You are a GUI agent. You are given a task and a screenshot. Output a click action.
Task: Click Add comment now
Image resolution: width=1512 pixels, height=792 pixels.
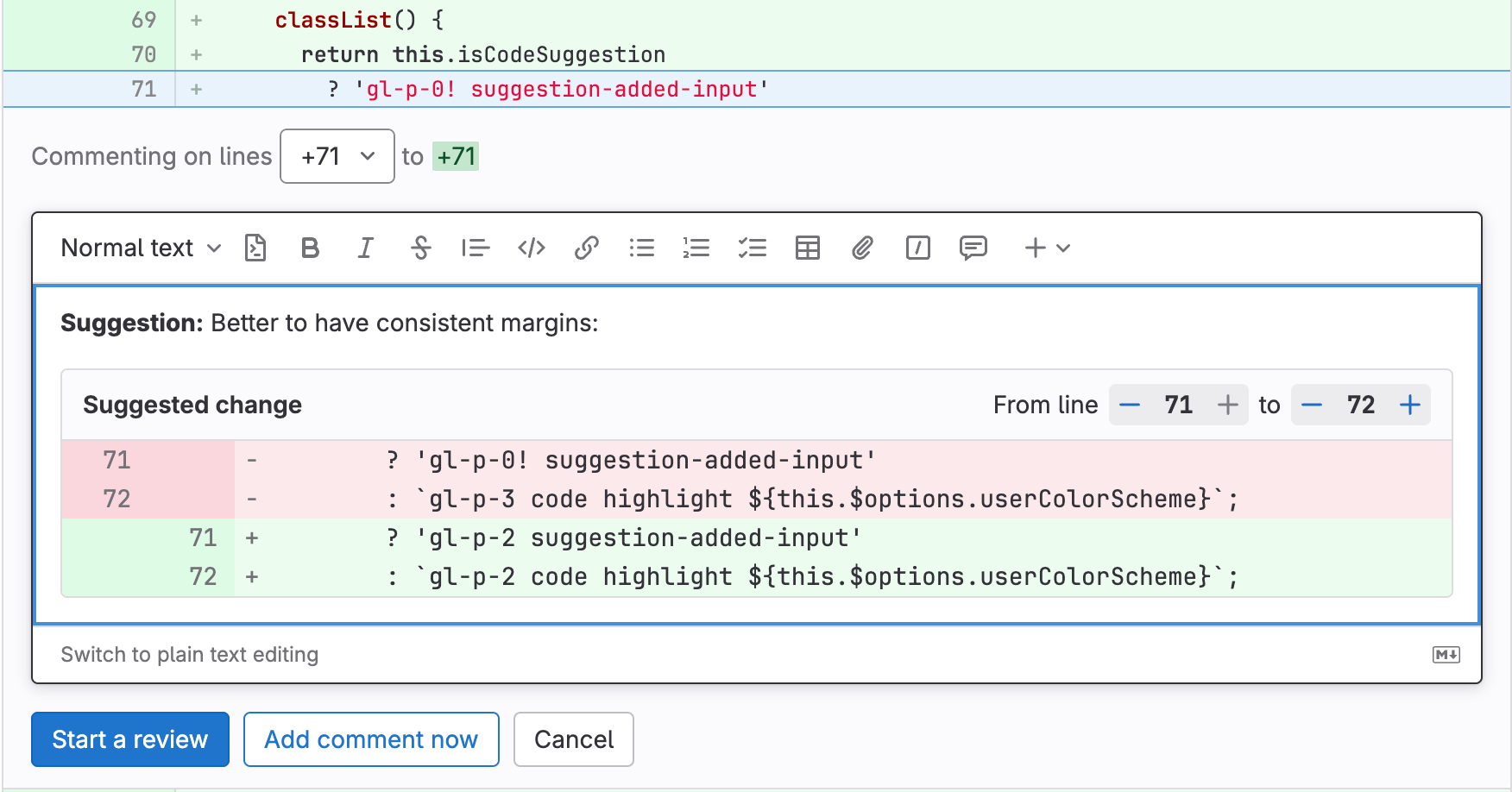point(371,739)
